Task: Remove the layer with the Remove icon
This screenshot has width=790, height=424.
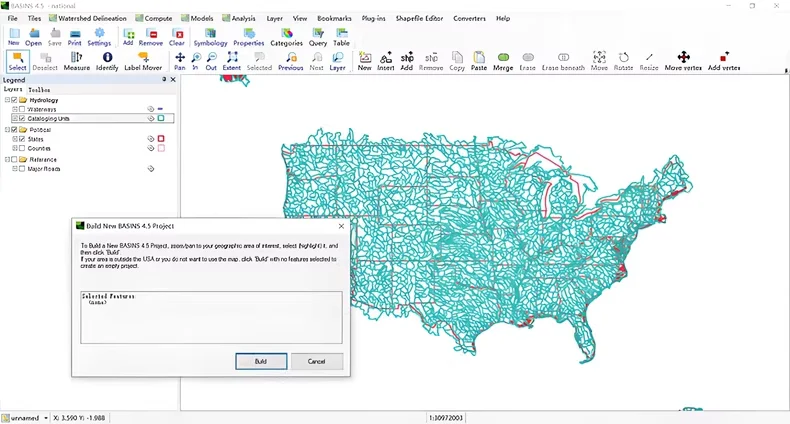Action: point(151,37)
